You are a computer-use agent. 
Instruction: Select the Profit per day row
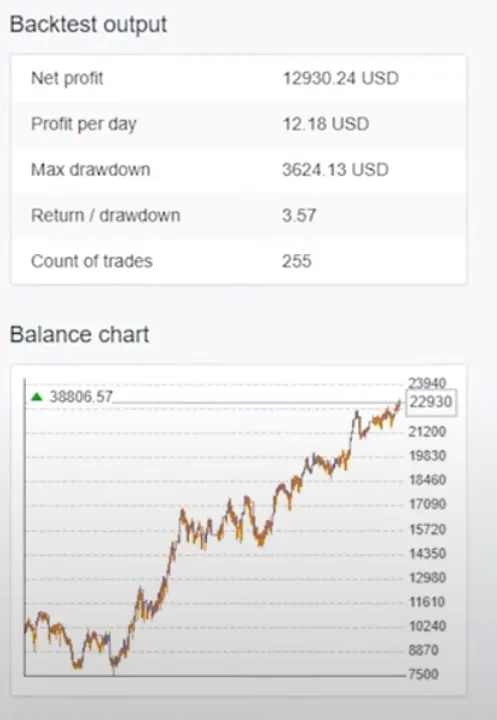point(238,124)
